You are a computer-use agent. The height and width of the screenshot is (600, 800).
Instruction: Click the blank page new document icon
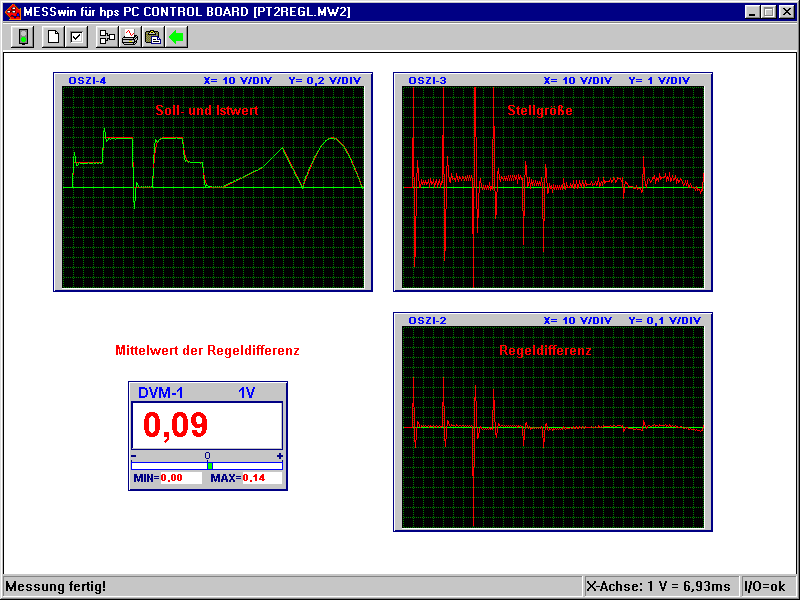tap(55, 38)
